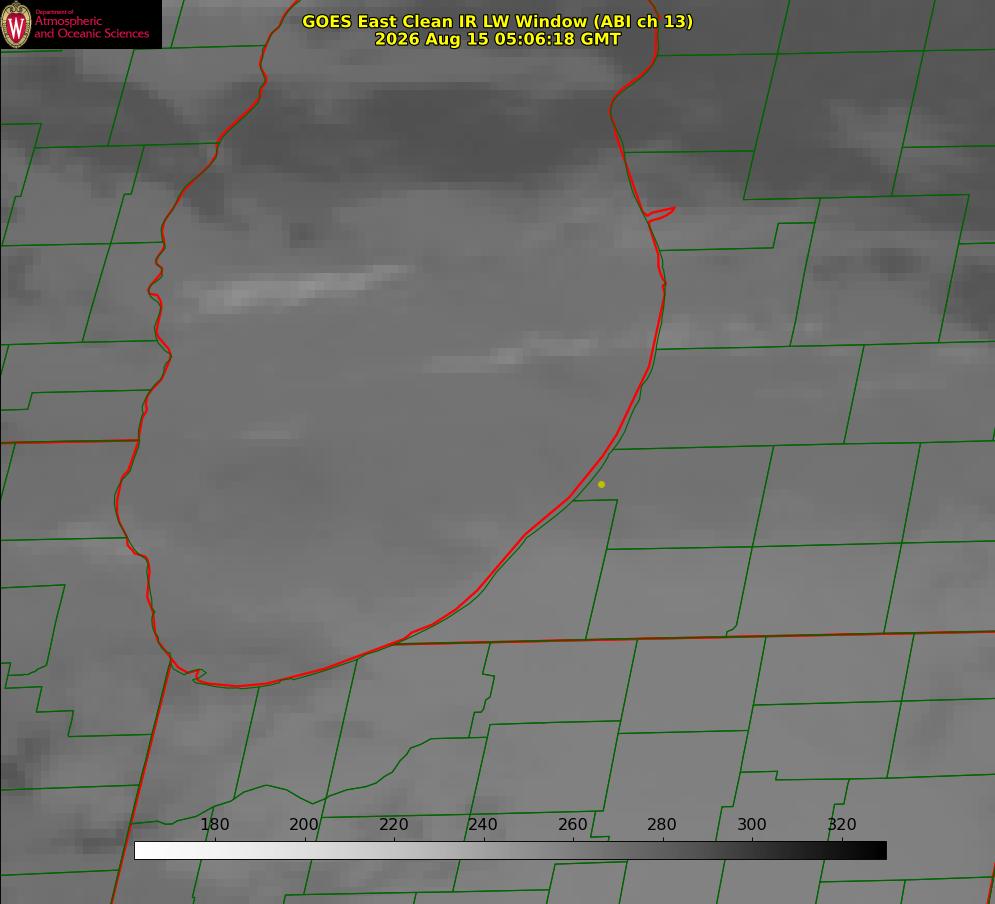Click the 320 label on the colorbar

coord(842,824)
